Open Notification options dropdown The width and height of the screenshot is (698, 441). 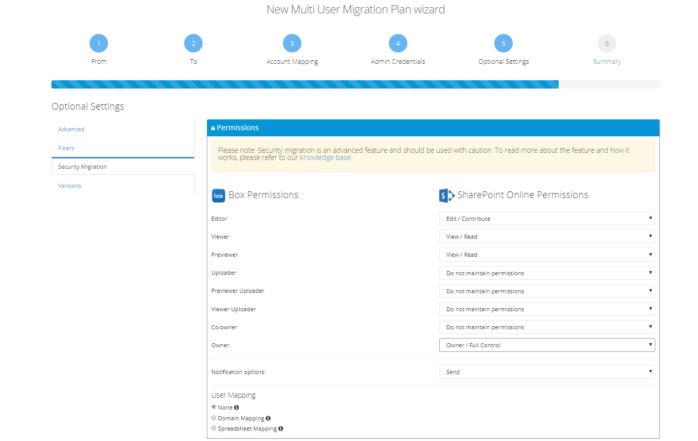[547, 372]
